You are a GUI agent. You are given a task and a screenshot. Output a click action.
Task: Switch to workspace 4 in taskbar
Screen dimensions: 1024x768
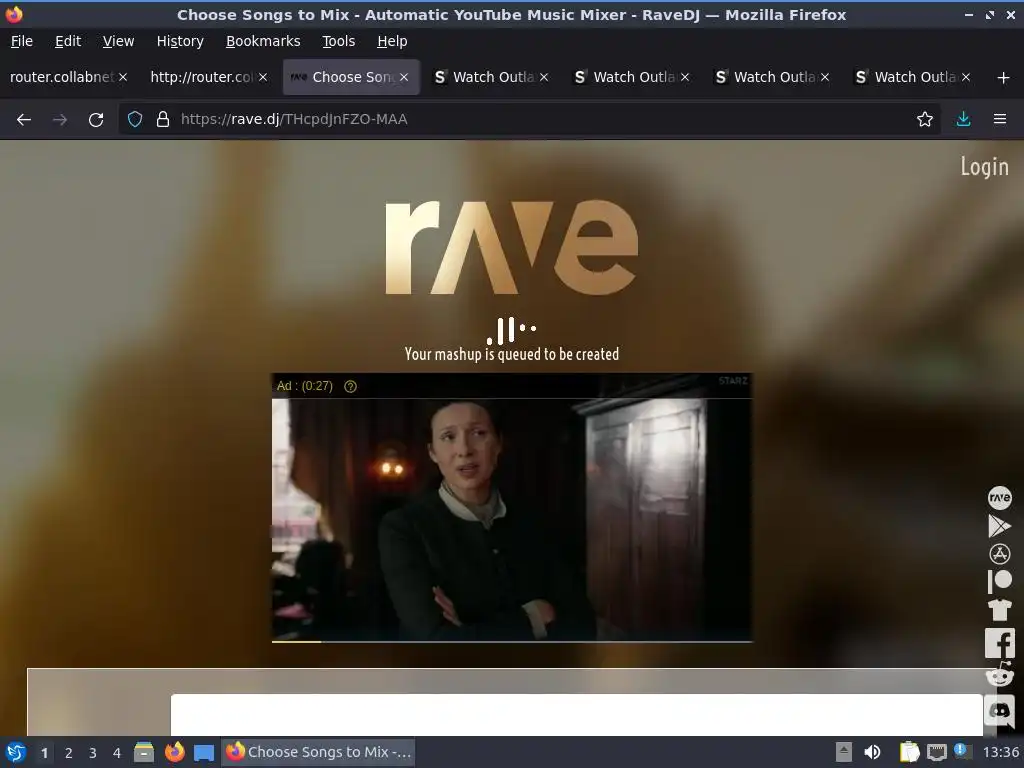click(117, 753)
